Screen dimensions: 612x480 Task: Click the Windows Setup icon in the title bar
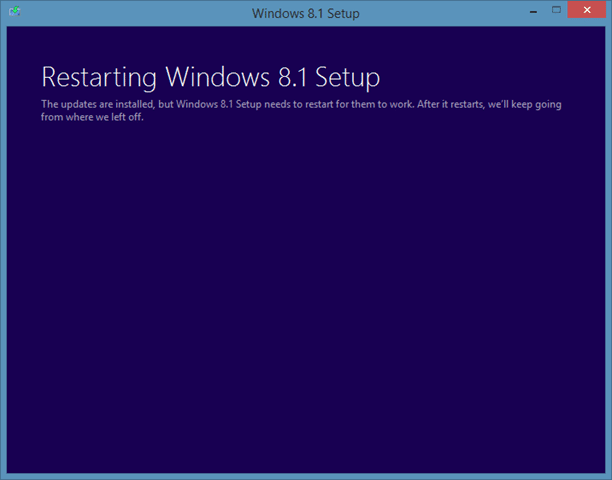[x=14, y=11]
